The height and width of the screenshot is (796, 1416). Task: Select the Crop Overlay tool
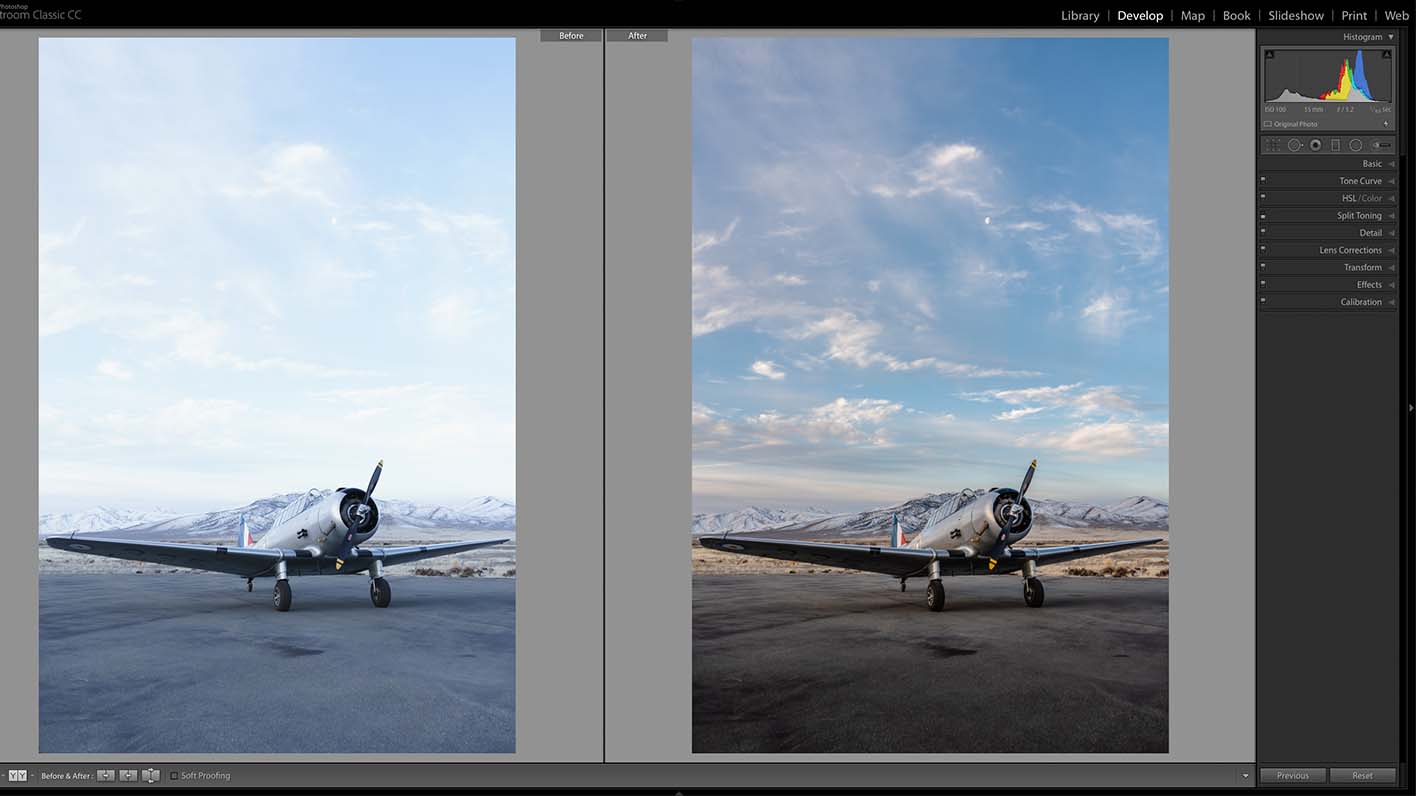[1271, 144]
